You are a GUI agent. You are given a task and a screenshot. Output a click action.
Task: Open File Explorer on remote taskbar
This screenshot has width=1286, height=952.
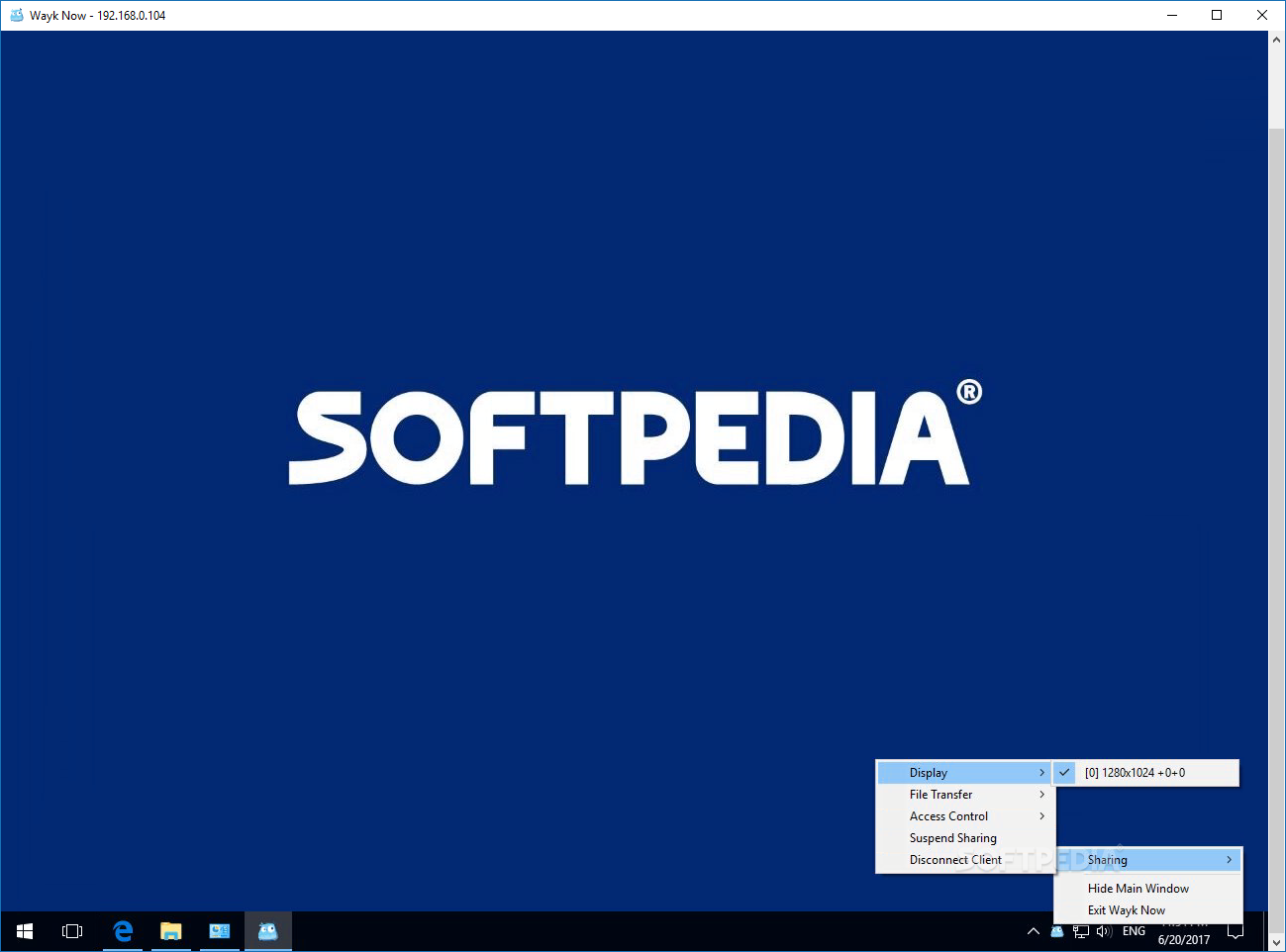[x=171, y=931]
